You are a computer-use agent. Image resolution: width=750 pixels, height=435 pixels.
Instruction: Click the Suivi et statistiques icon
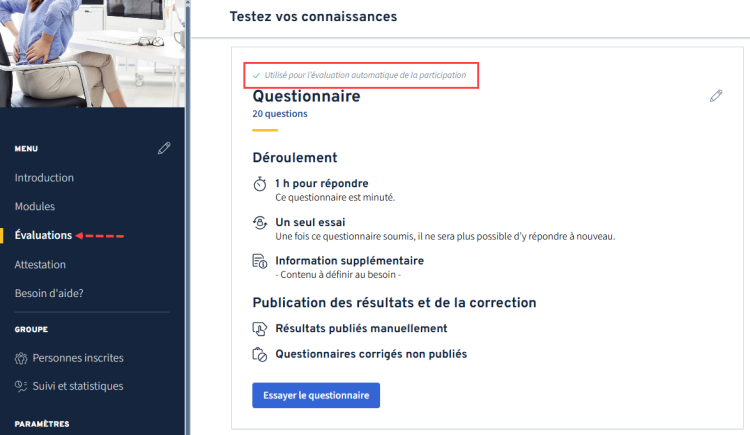(21, 386)
